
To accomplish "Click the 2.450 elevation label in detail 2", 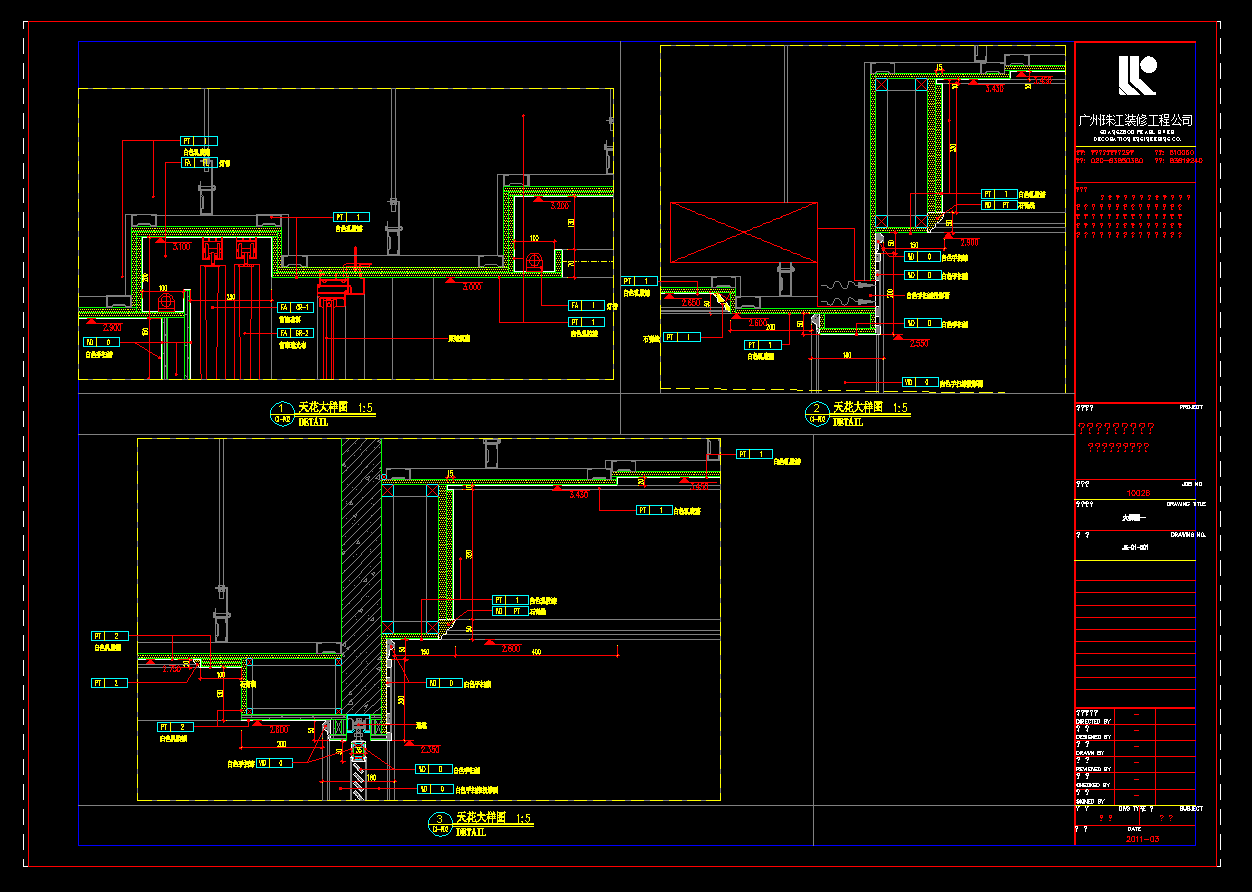I will [919, 343].
